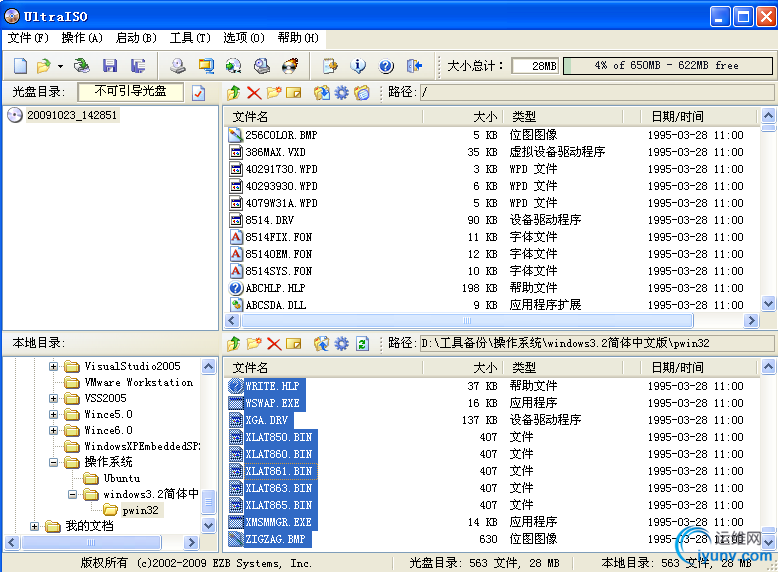Click New Folder icon in upper pane toolbar
Screen dimensions: 778x572
click(273, 93)
